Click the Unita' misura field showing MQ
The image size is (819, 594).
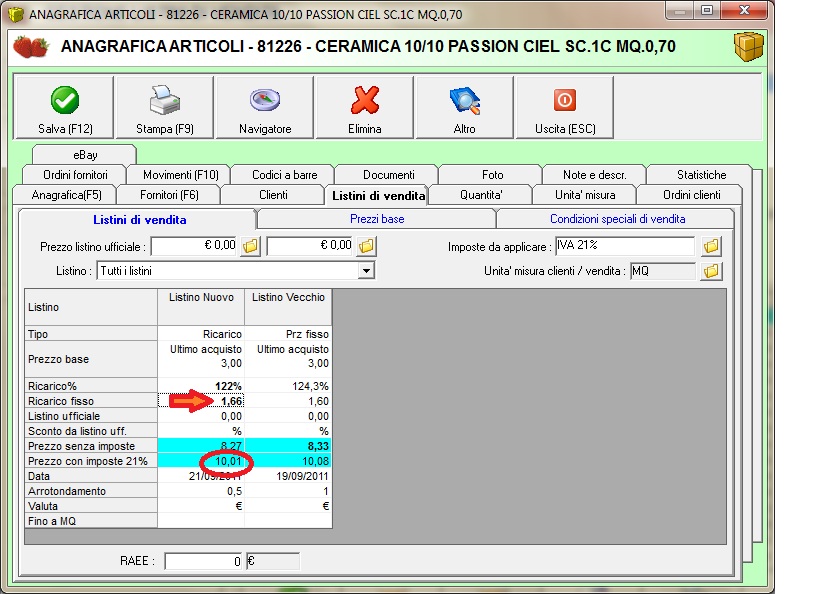tap(662, 271)
